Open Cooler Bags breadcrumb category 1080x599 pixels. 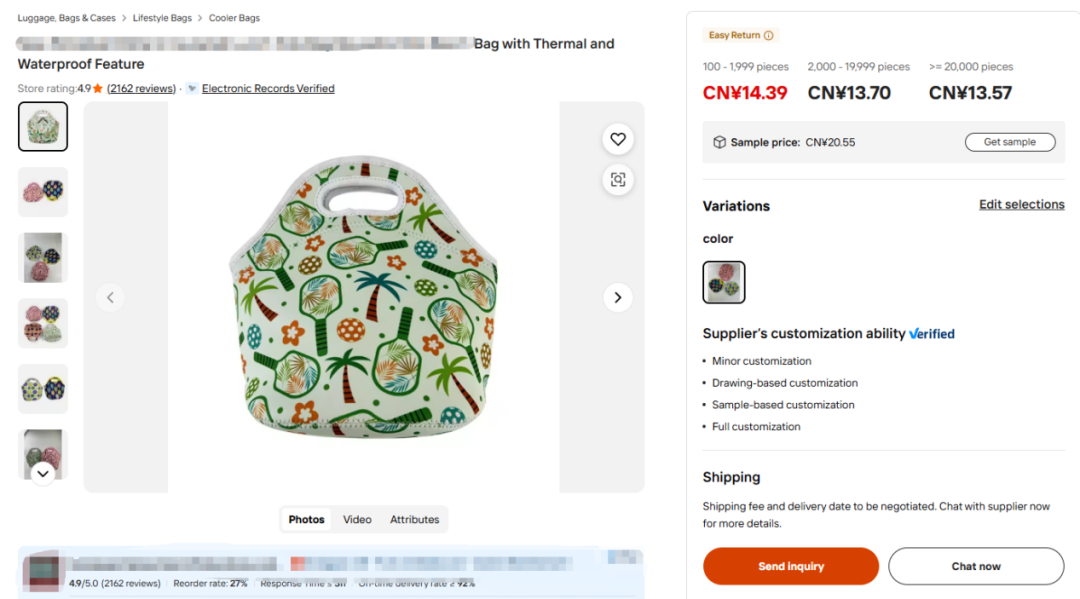(x=234, y=18)
